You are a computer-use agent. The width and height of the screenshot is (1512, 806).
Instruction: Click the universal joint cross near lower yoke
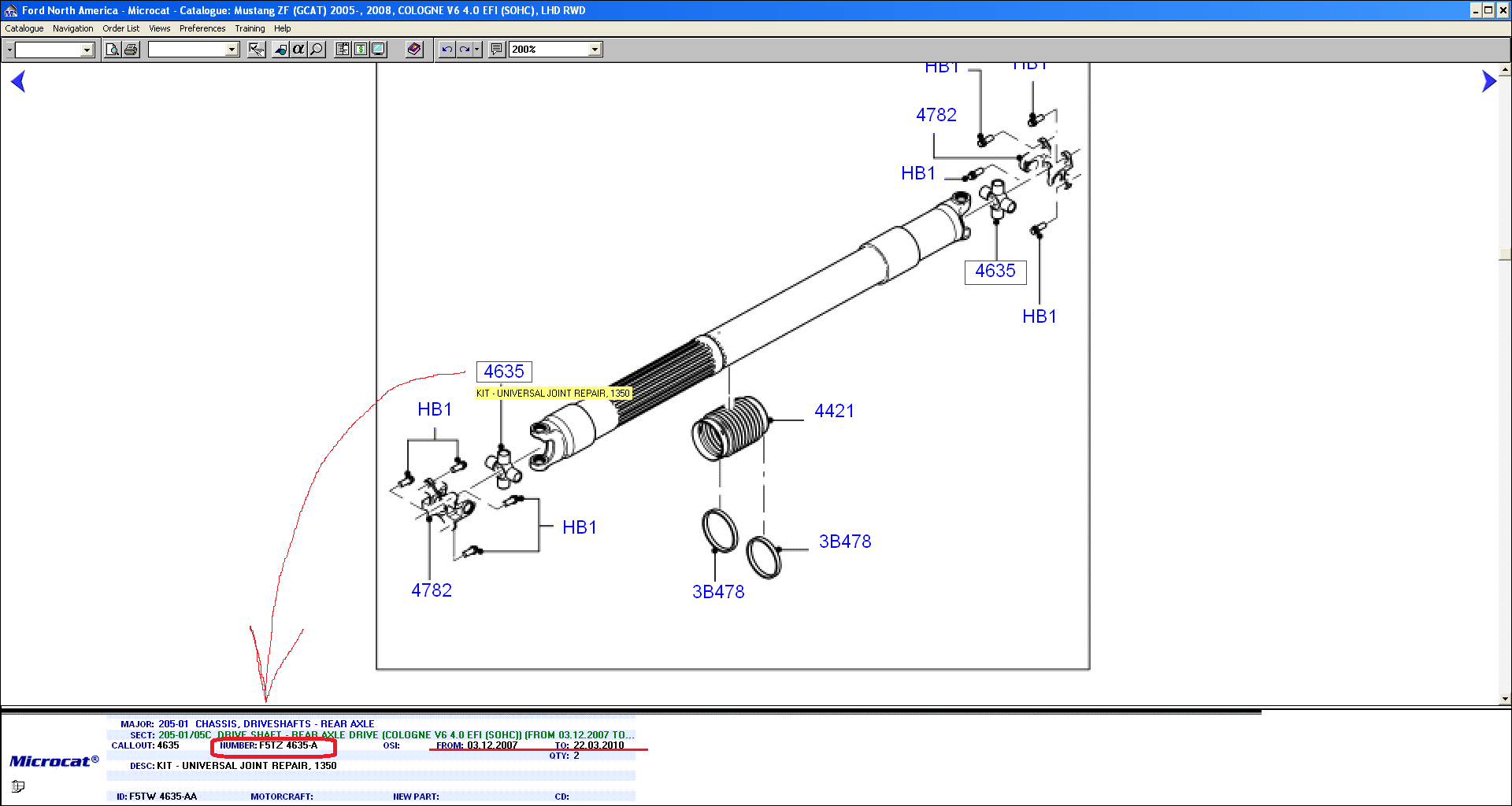point(503,468)
